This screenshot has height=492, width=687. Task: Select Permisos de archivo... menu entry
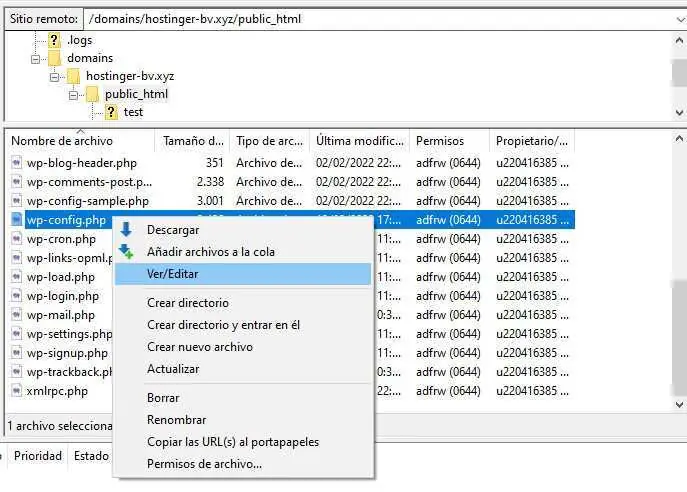[x=204, y=464]
